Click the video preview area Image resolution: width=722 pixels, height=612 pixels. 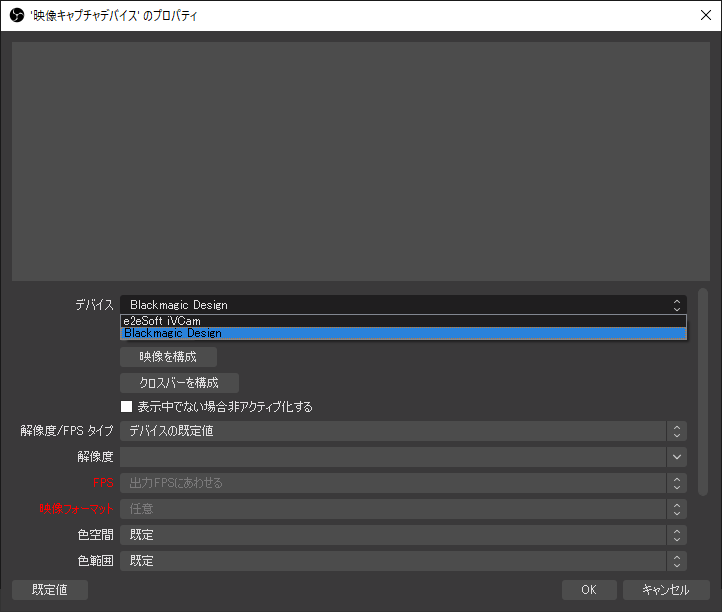pos(361,161)
